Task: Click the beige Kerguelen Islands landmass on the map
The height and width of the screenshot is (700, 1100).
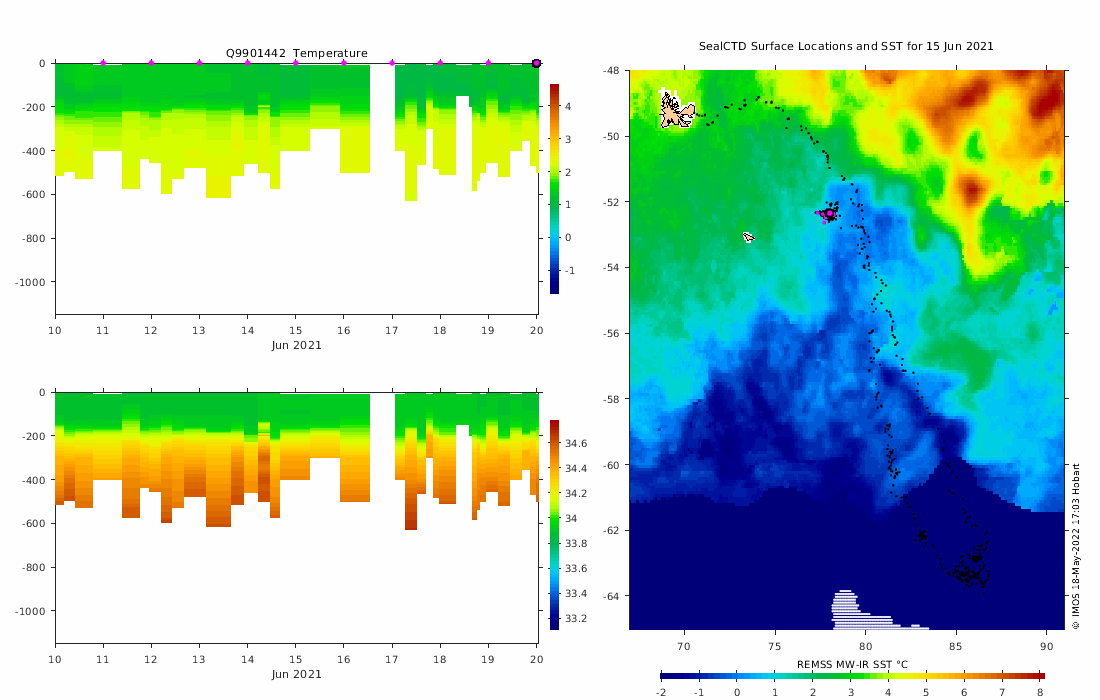Action: click(x=676, y=111)
